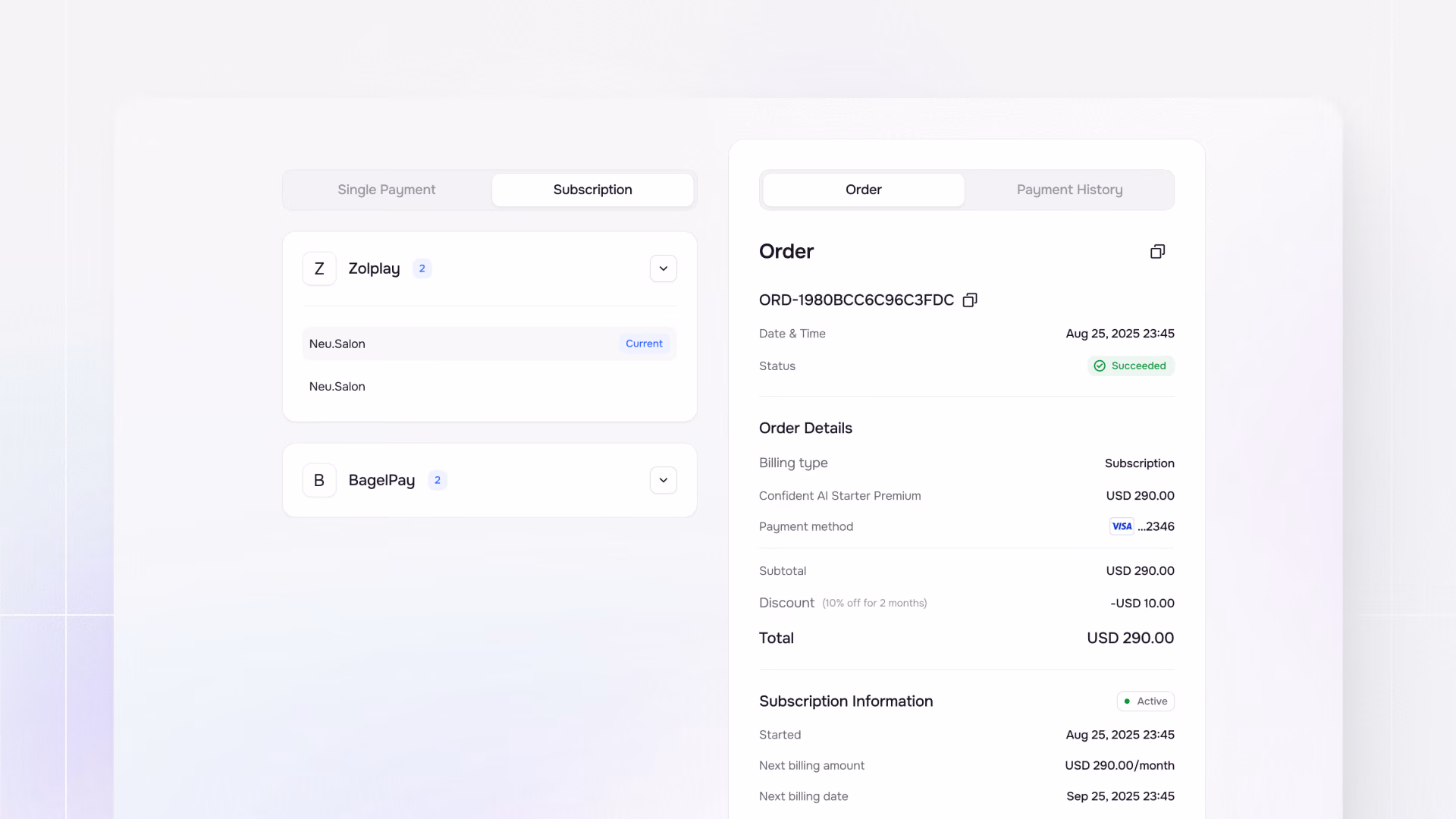
Task: Click next billing date Sep 25, 2025 23:45
Action: [x=1120, y=796]
